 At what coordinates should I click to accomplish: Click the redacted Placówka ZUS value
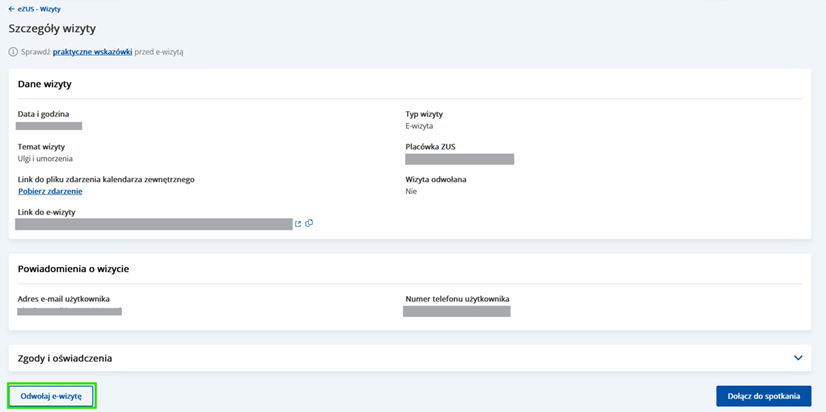459,159
